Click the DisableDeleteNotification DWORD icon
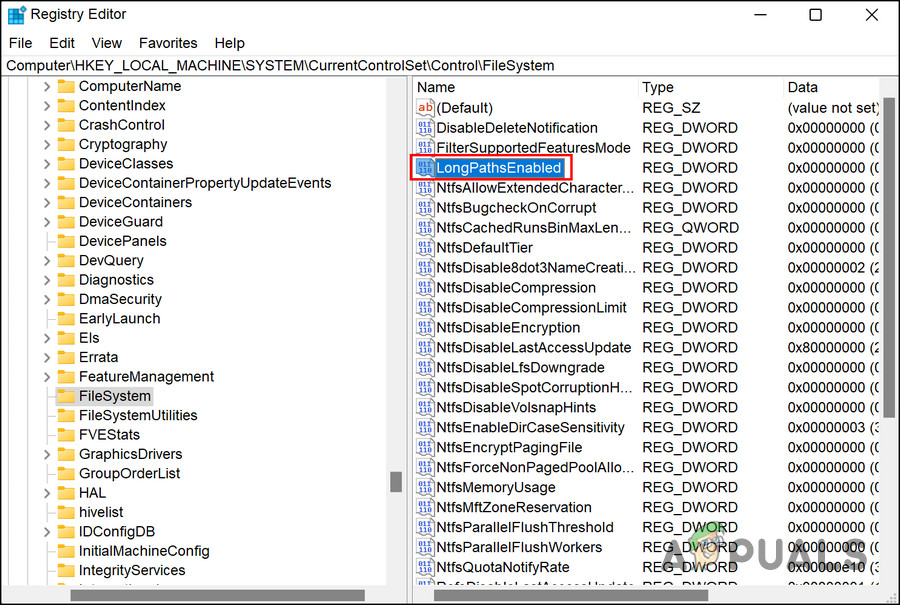Screen dimensions: 900x605 425,128
